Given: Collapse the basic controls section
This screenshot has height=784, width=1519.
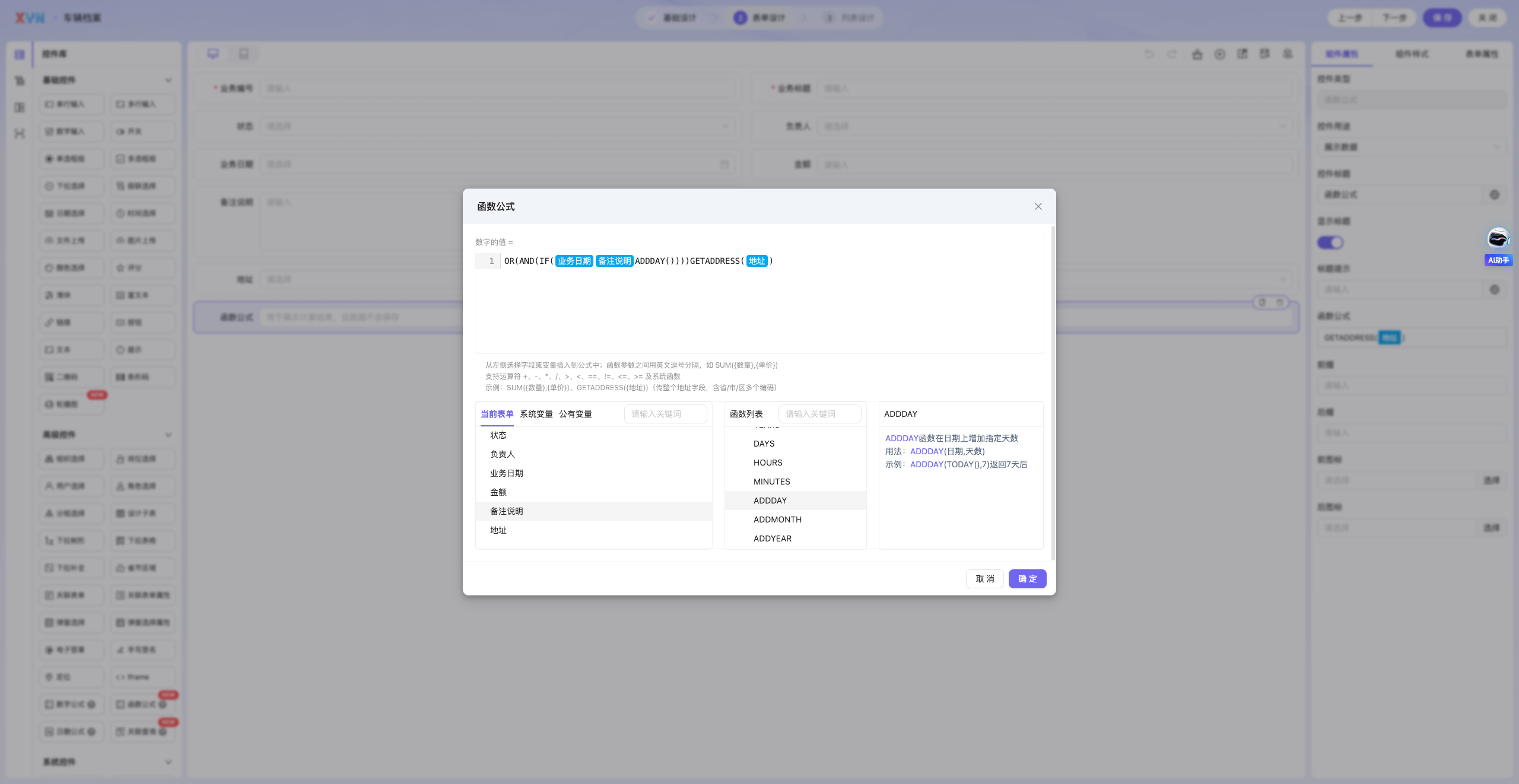Looking at the screenshot, I should (169, 80).
